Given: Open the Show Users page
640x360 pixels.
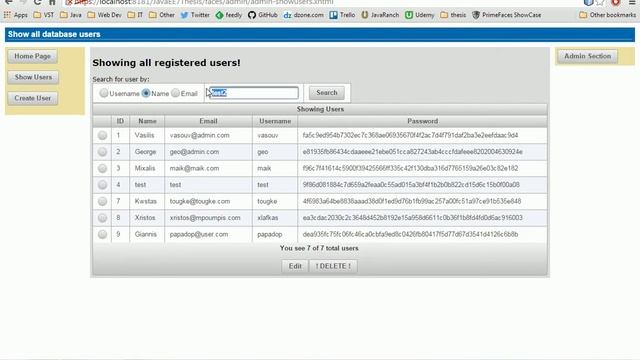Looking at the screenshot, I should click(x=33, y=77).
